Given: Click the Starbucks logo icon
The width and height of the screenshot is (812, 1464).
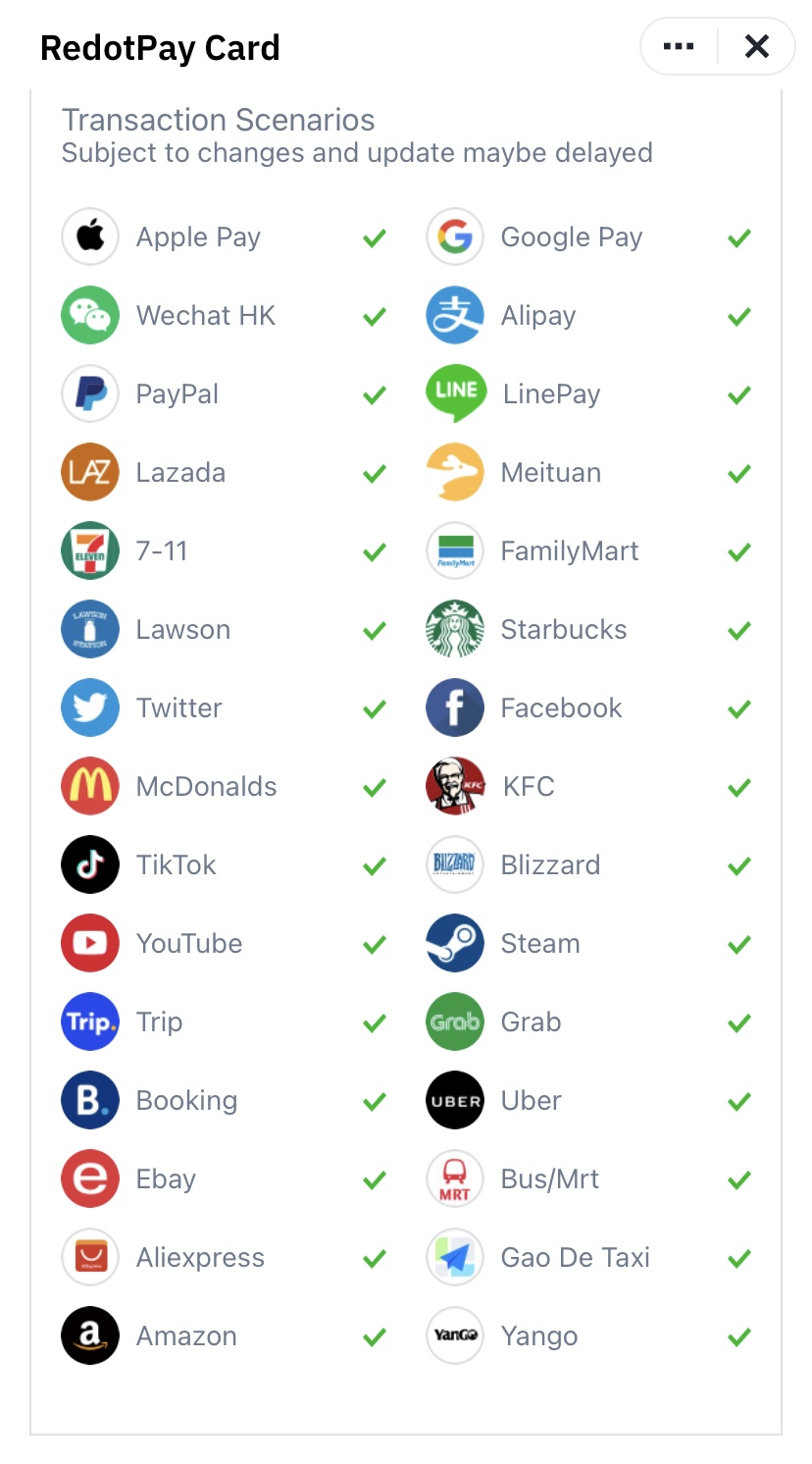Looking at the screenshot, I should click(x=455, y=629).
